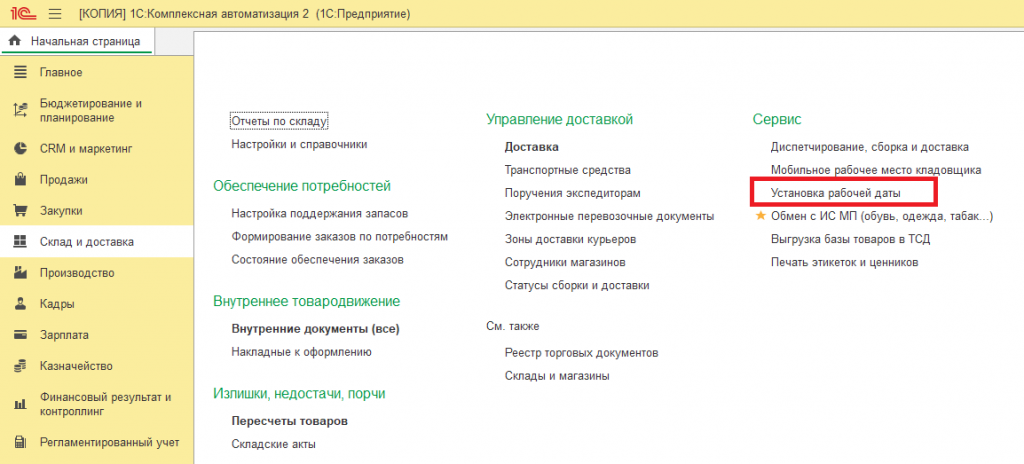This screenshot has width=1024, height=464.
Task: Open Обмен с ИС МП link
Action: (882, 216)
